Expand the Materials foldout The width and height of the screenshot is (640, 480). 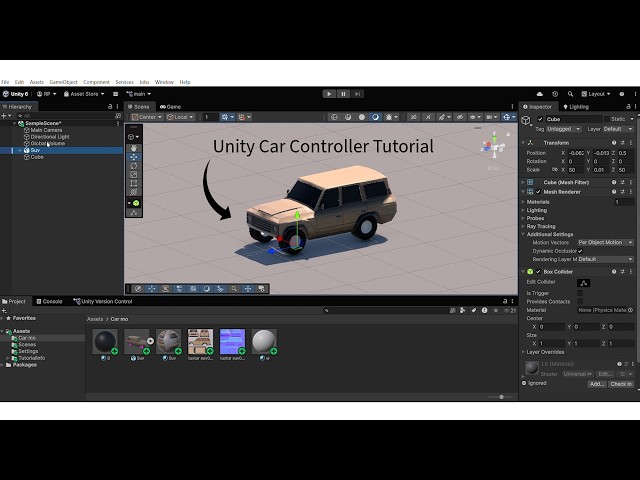(x=524, y=202)
